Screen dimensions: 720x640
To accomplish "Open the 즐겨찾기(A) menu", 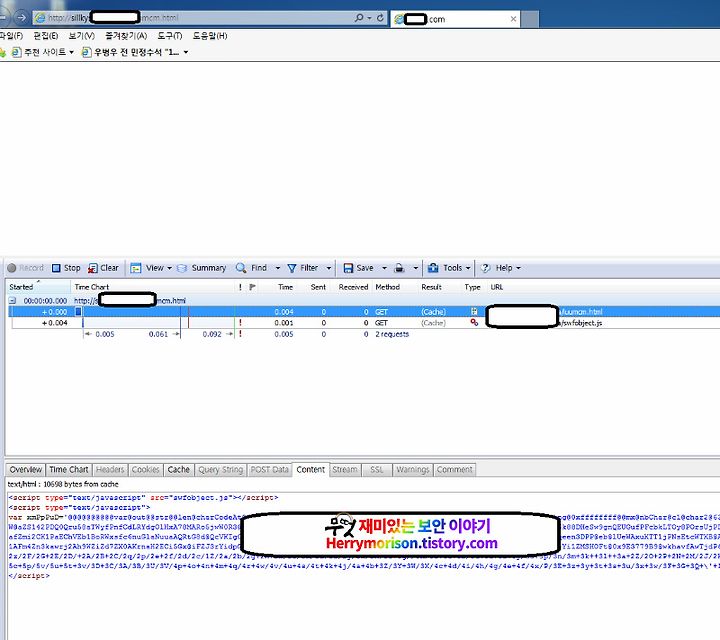I will click(126, 36).
